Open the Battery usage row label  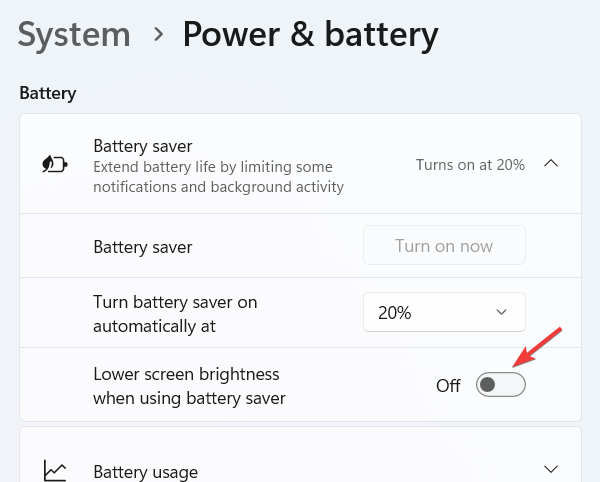click(x=145, y=471)
